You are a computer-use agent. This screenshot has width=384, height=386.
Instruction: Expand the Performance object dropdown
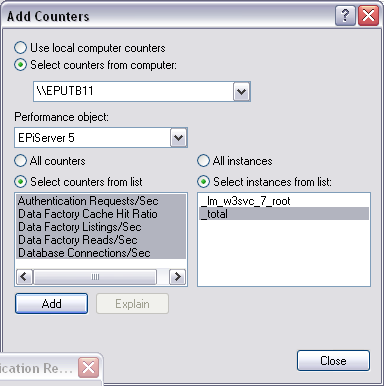tap(178, 137)
